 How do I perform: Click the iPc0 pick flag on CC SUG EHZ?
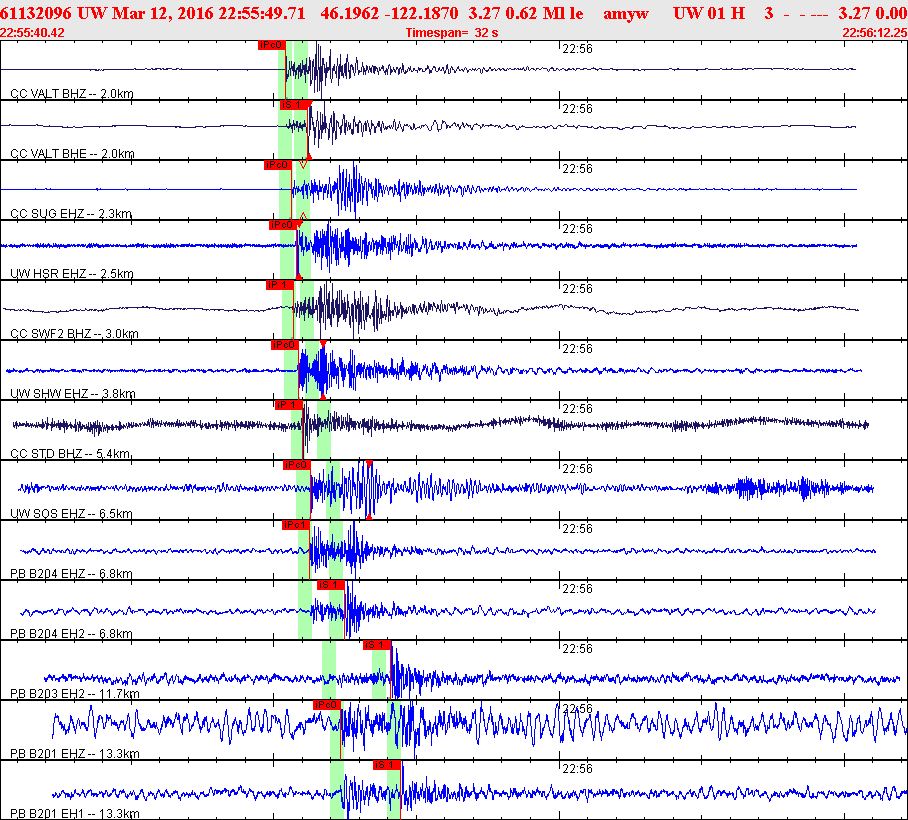tap(277, 164)
